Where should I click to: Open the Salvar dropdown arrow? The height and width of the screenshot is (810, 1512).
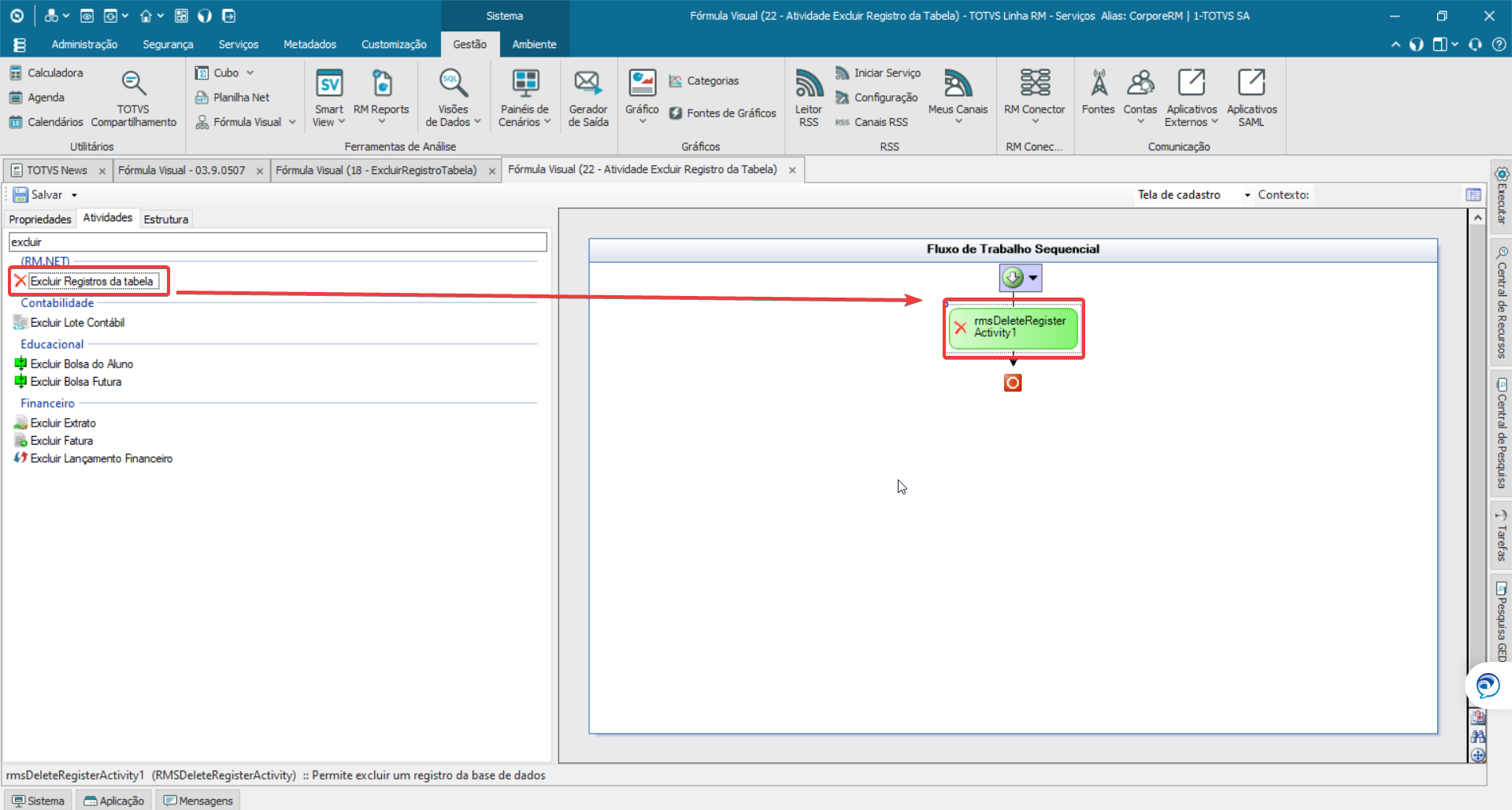coord(74,195)
